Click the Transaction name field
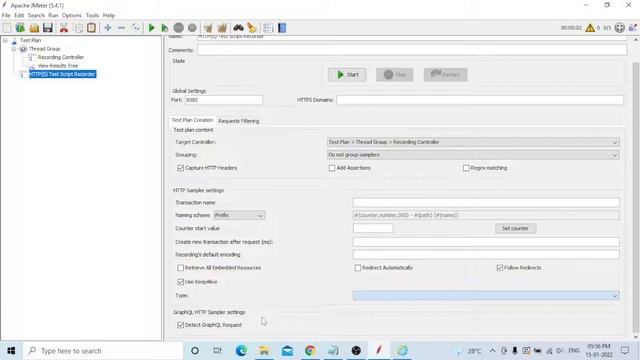Viewport: 640px width, 360px height. (x=486, y=202)
